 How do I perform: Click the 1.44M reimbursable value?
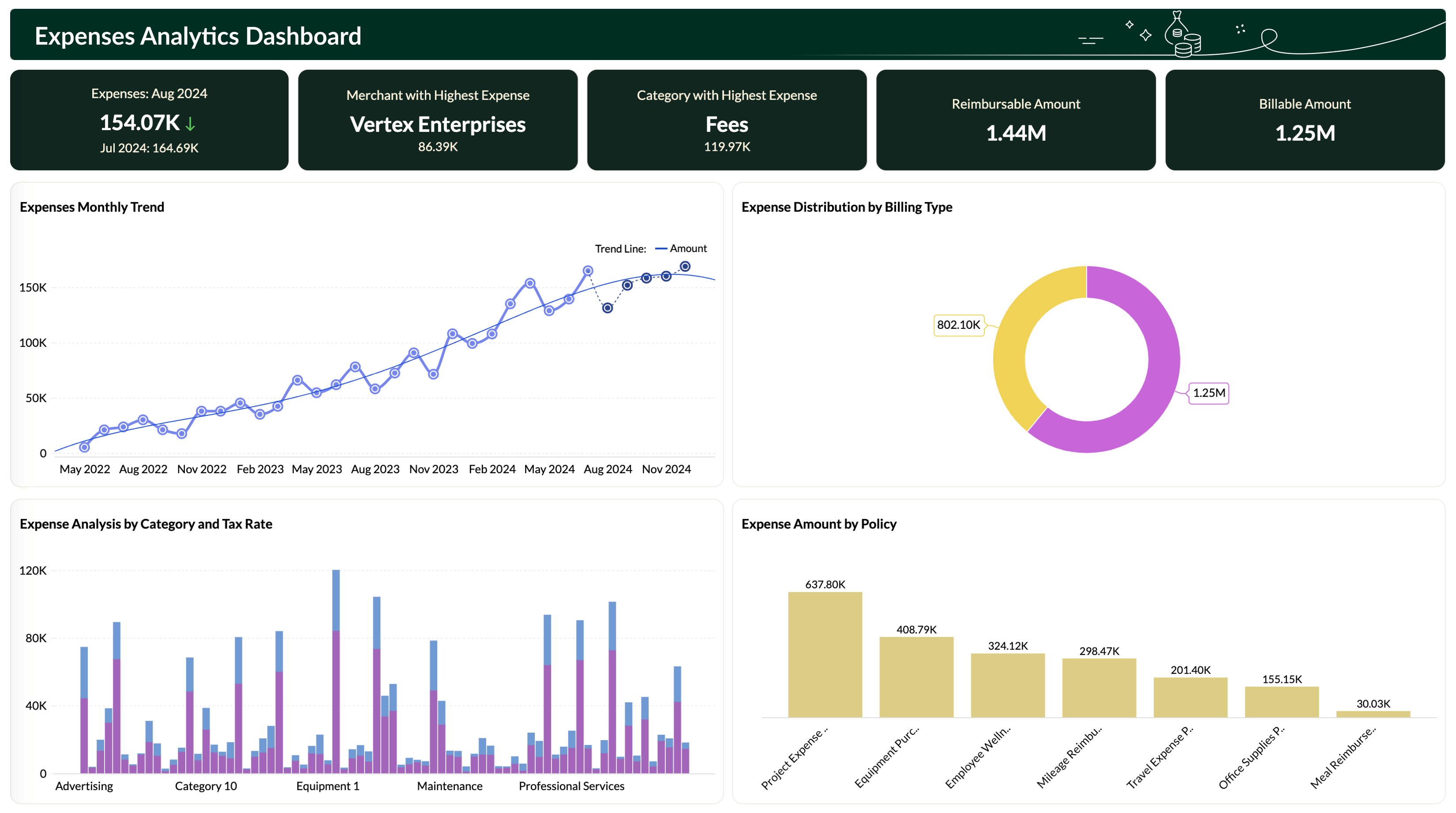pos(1016,133)
